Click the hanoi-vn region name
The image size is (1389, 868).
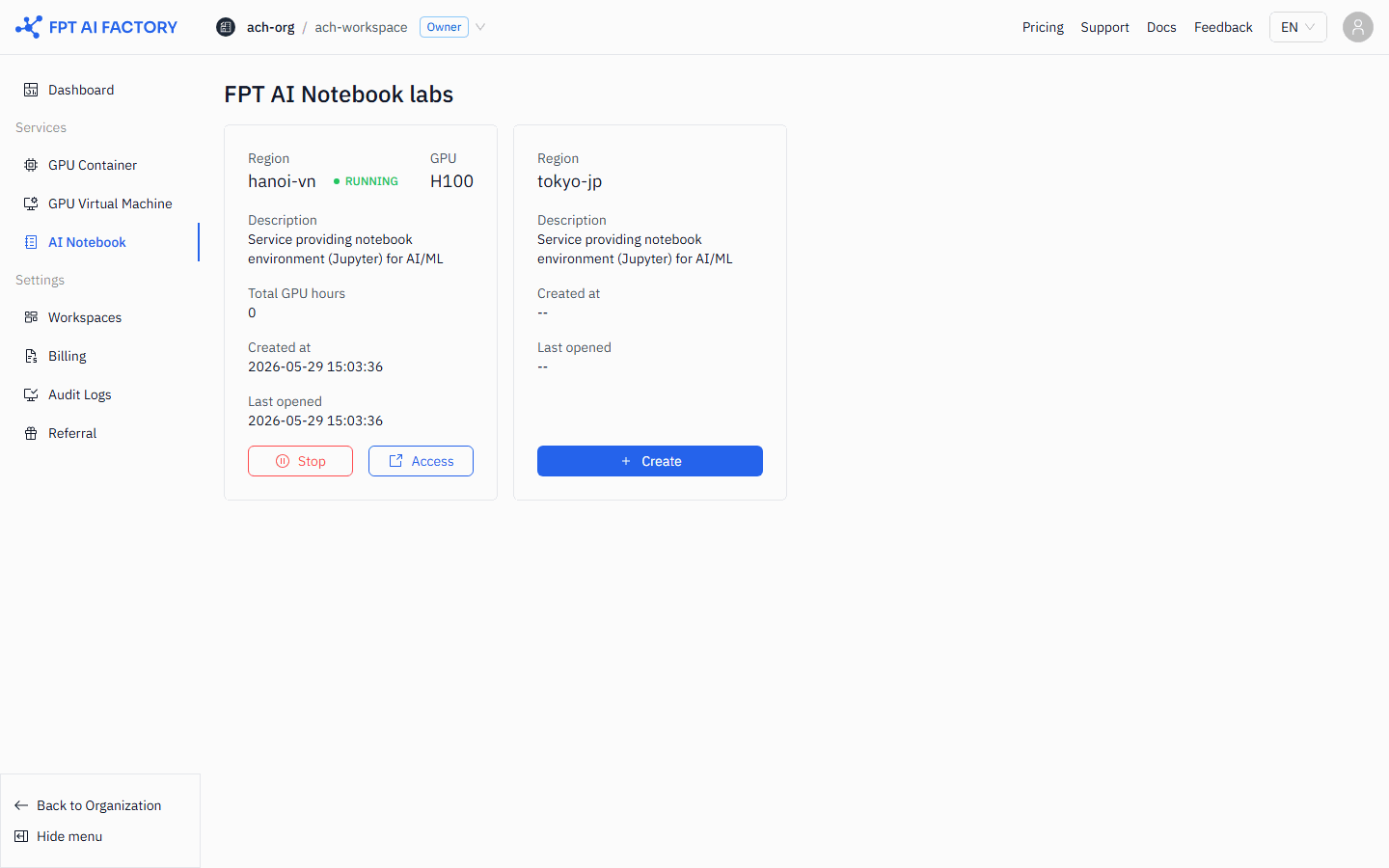pyautogui.click(x=282, y=181)
